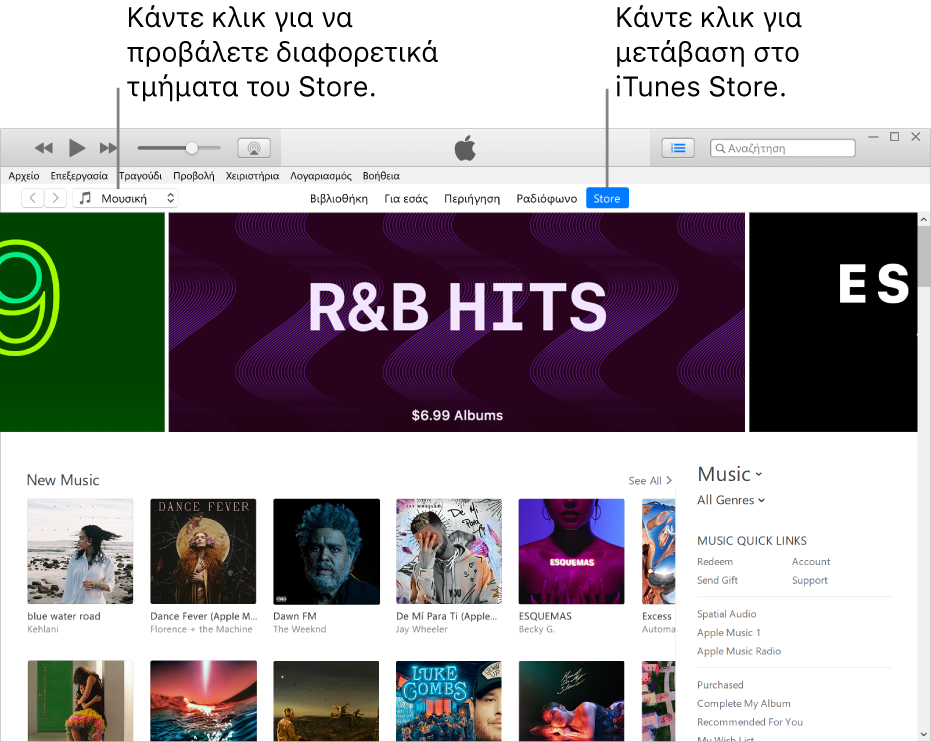This screenshot has height=742, width=931.
Task: Open the Dawn FM album thumbnail
Action: 326,551
